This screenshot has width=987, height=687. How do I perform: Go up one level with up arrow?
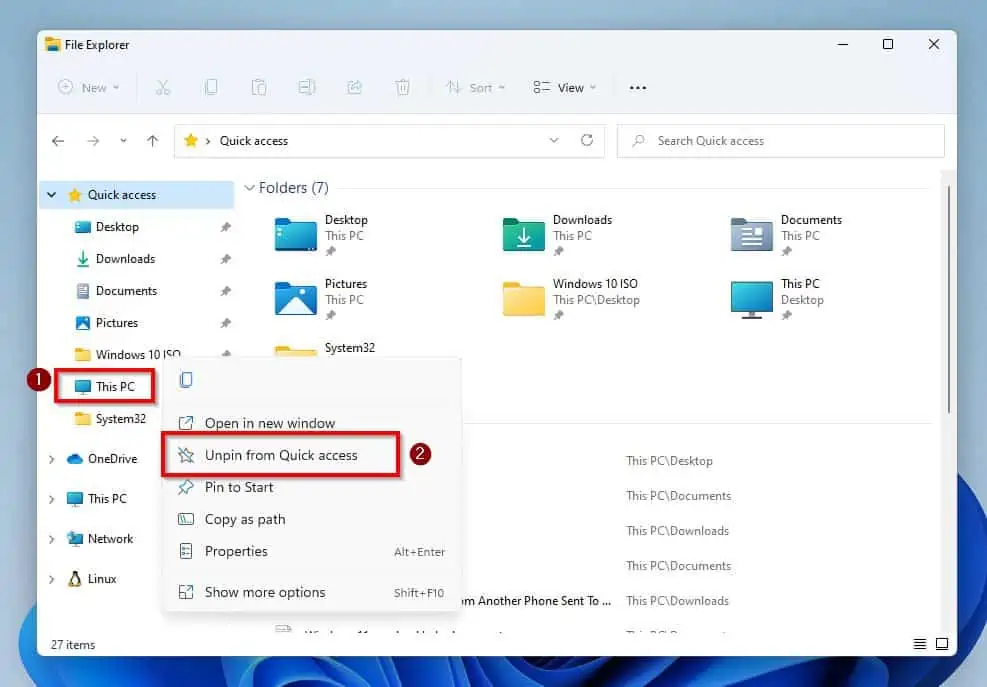point(152,141)
